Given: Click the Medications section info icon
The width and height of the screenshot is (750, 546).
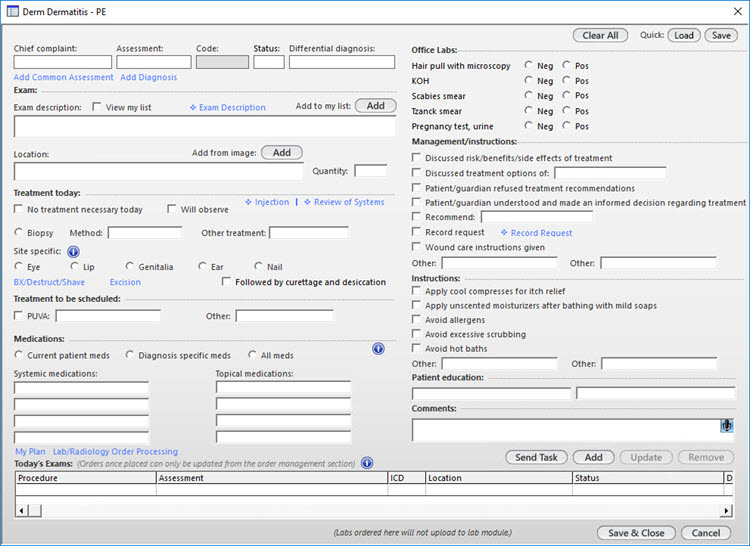Looking at the screenshot, I should tap(378, 349).
